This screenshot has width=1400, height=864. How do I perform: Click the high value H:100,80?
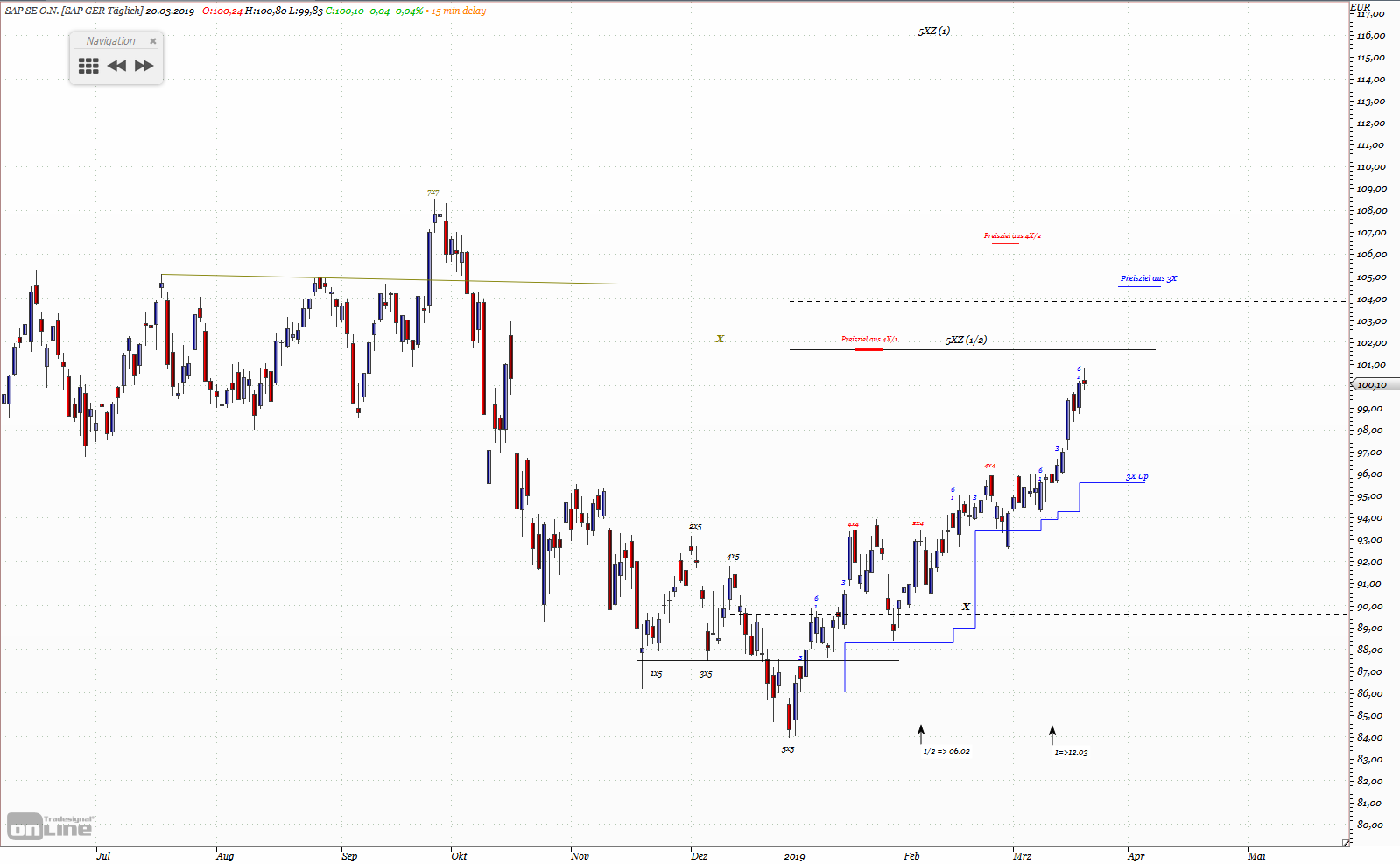265,11
